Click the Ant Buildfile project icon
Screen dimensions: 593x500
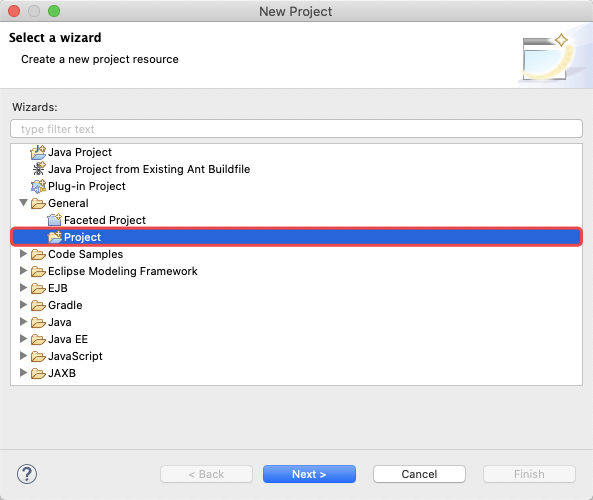click(39, 169)
